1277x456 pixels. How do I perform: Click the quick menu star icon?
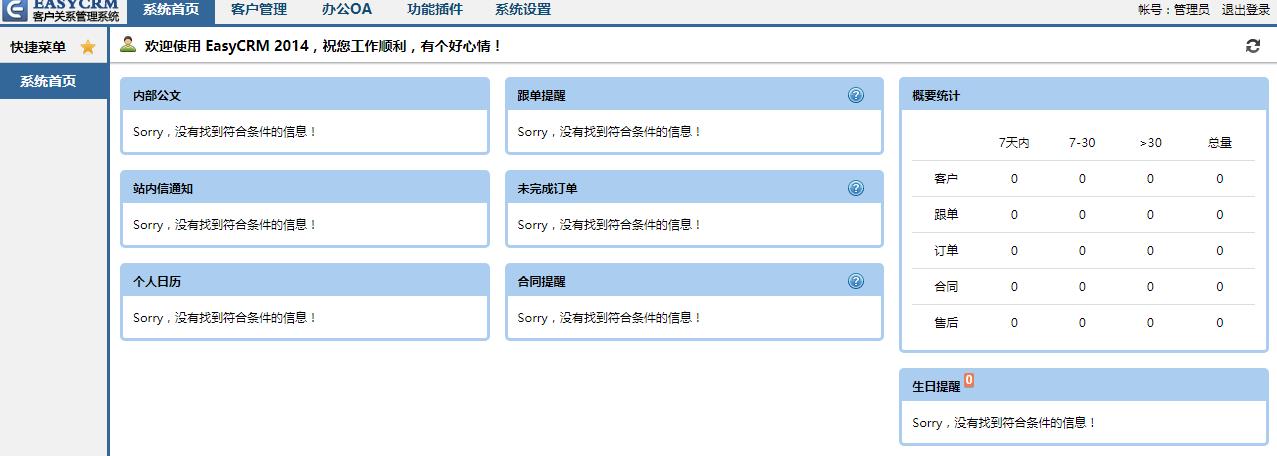(x=88, y=47)
